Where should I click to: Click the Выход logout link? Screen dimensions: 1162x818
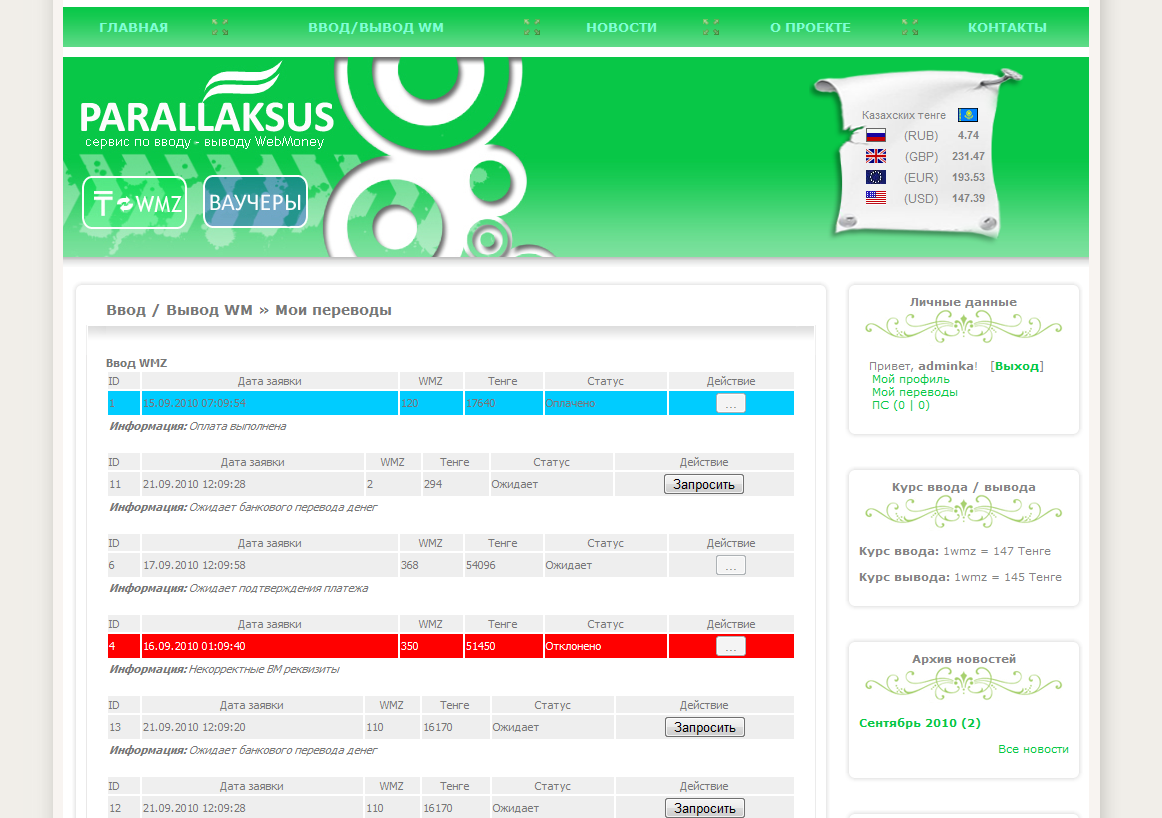[x=1017, y=366]
